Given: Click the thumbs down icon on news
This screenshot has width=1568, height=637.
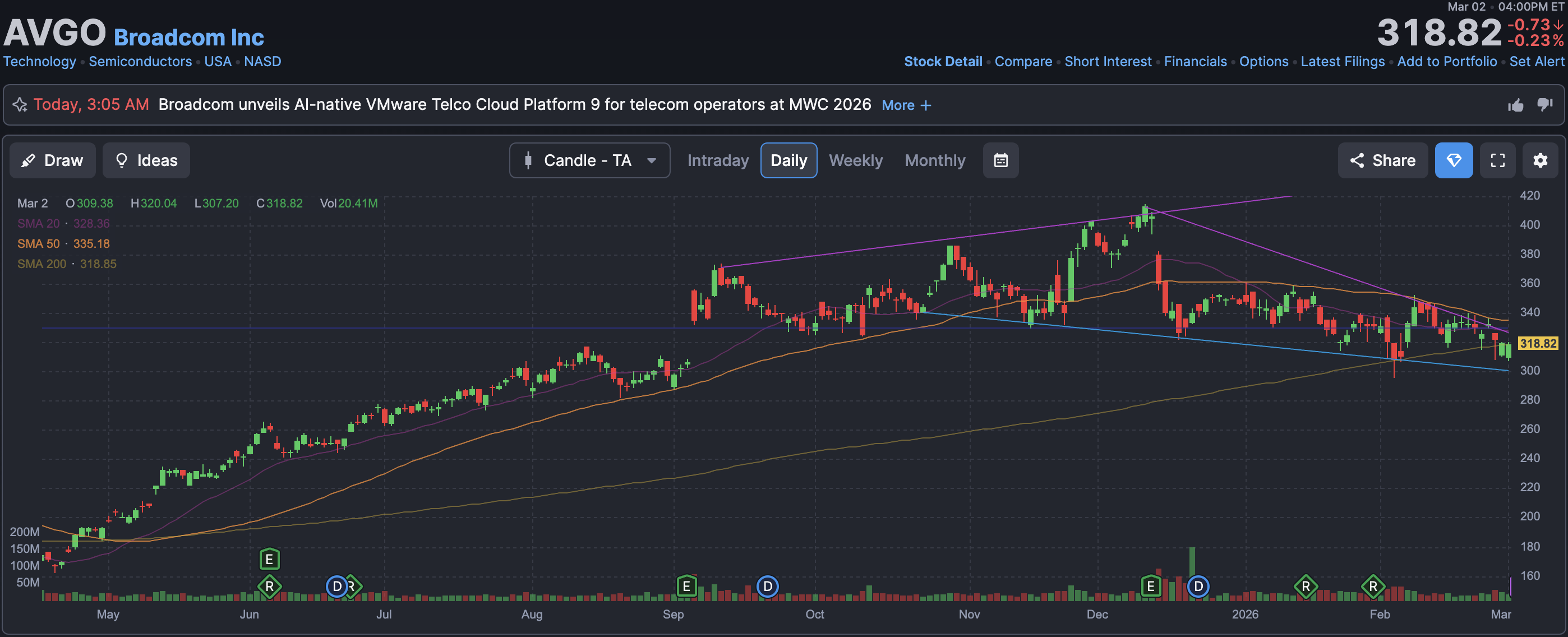Looking at the screenshot, I should pyautogui.click(x=1545, y=105).
